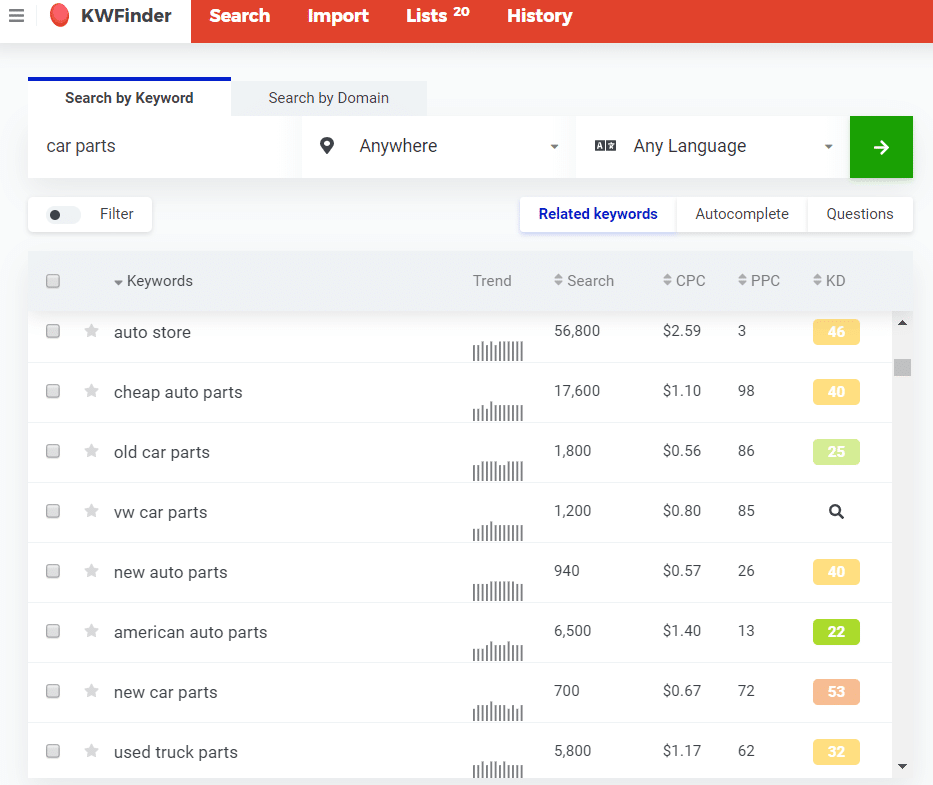This screenshot has height=785, width=933.
Task: Click KD score 53 badge for 'new car parts'
Action: click(836, 692)
